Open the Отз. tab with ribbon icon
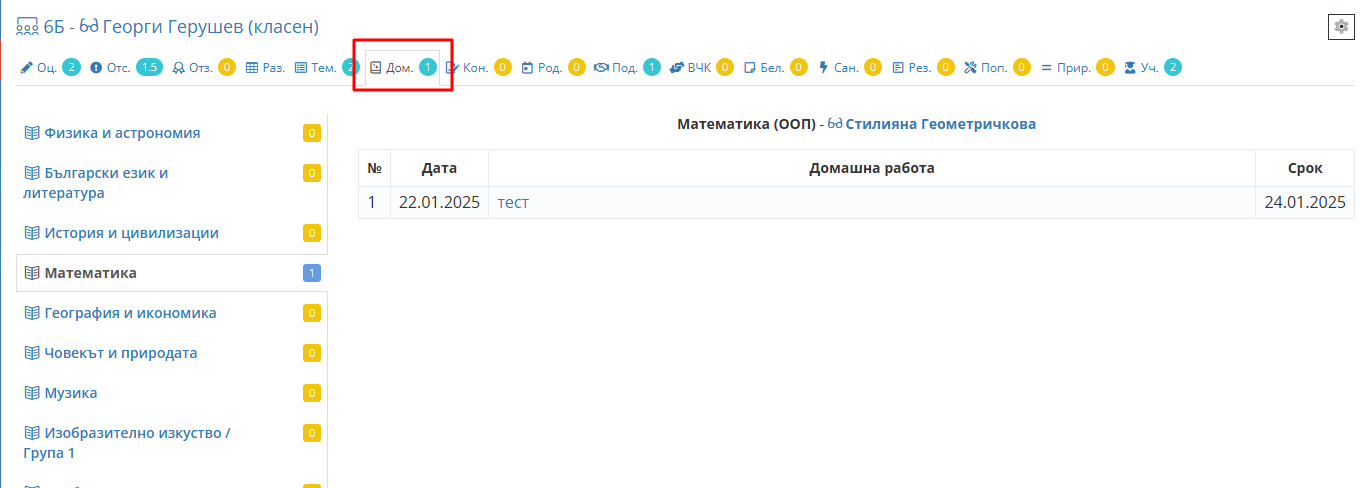 click(204, 68)
